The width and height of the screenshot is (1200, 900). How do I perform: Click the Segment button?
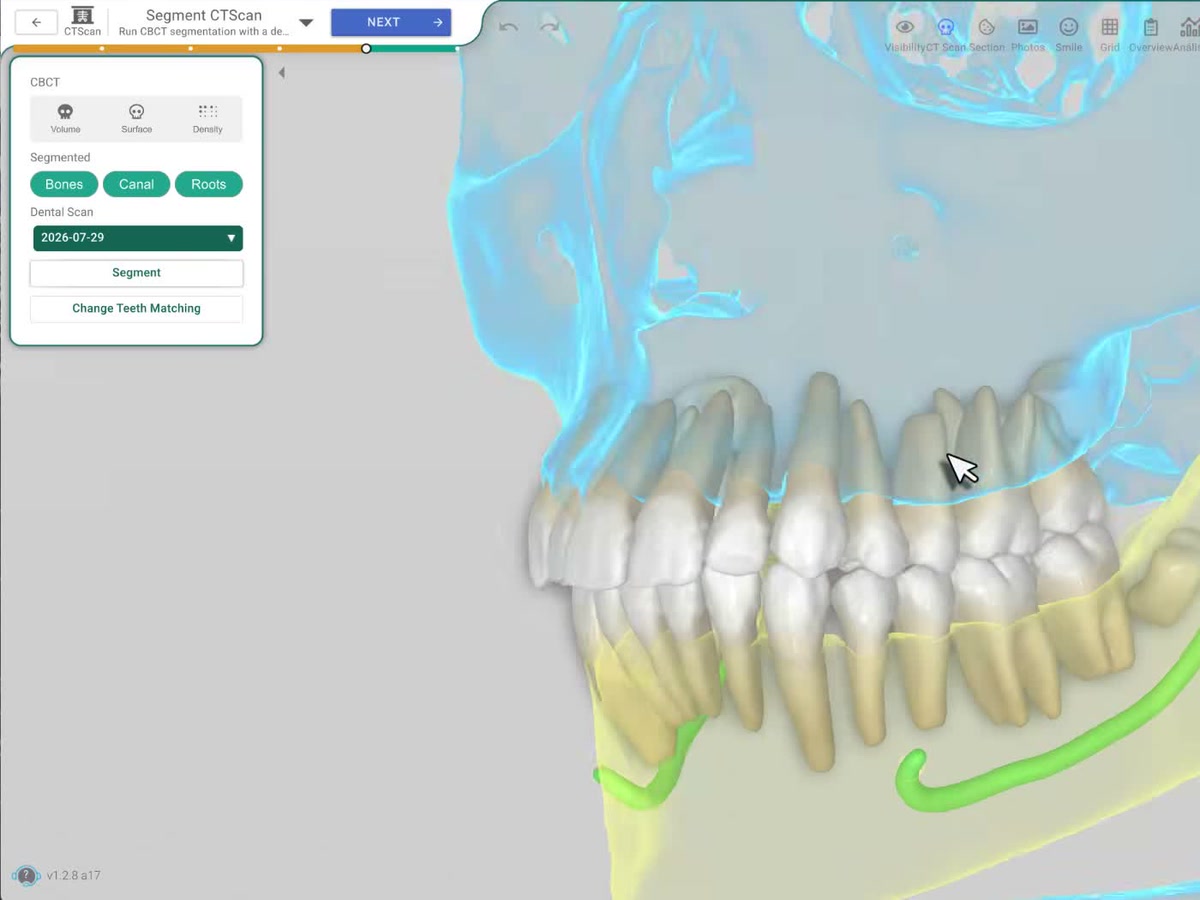[x=136, y=273]
